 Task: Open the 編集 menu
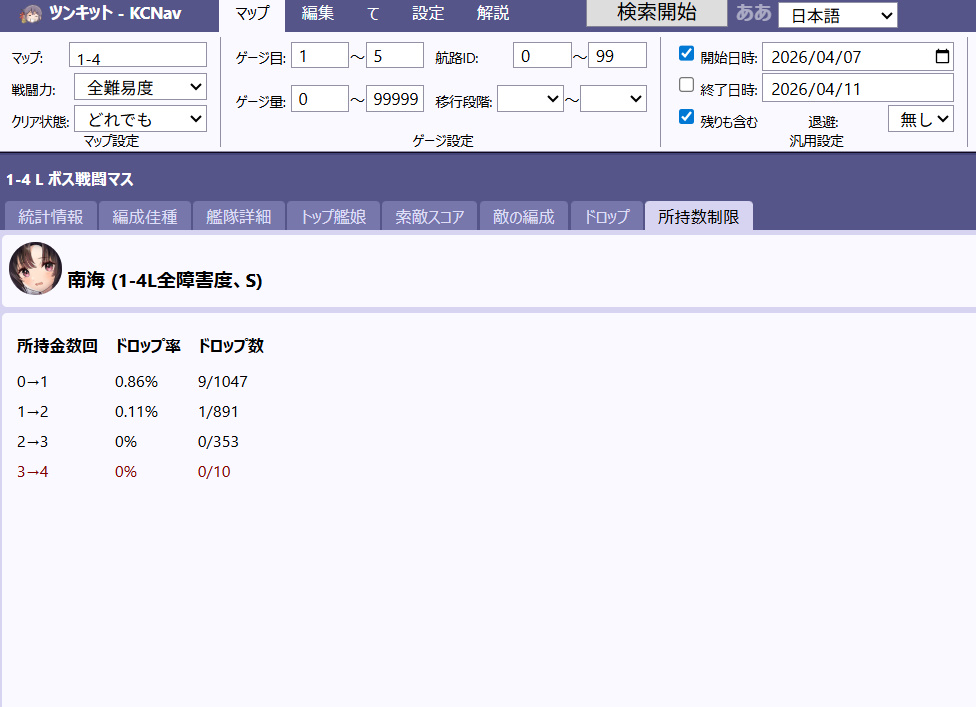point(318,14)
